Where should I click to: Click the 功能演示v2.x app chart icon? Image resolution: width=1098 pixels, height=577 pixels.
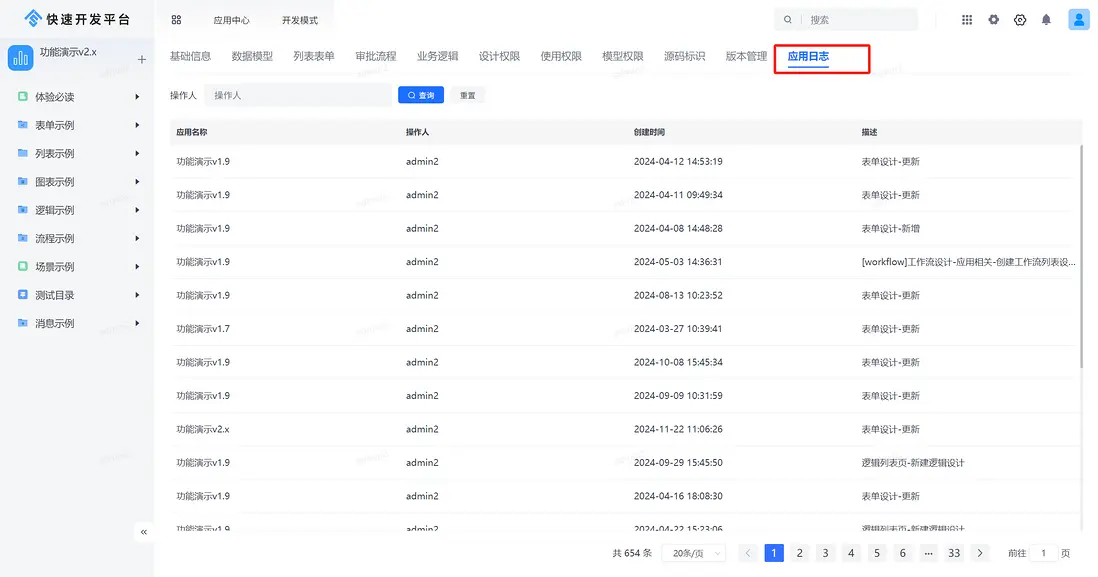[x=20, y=58]
